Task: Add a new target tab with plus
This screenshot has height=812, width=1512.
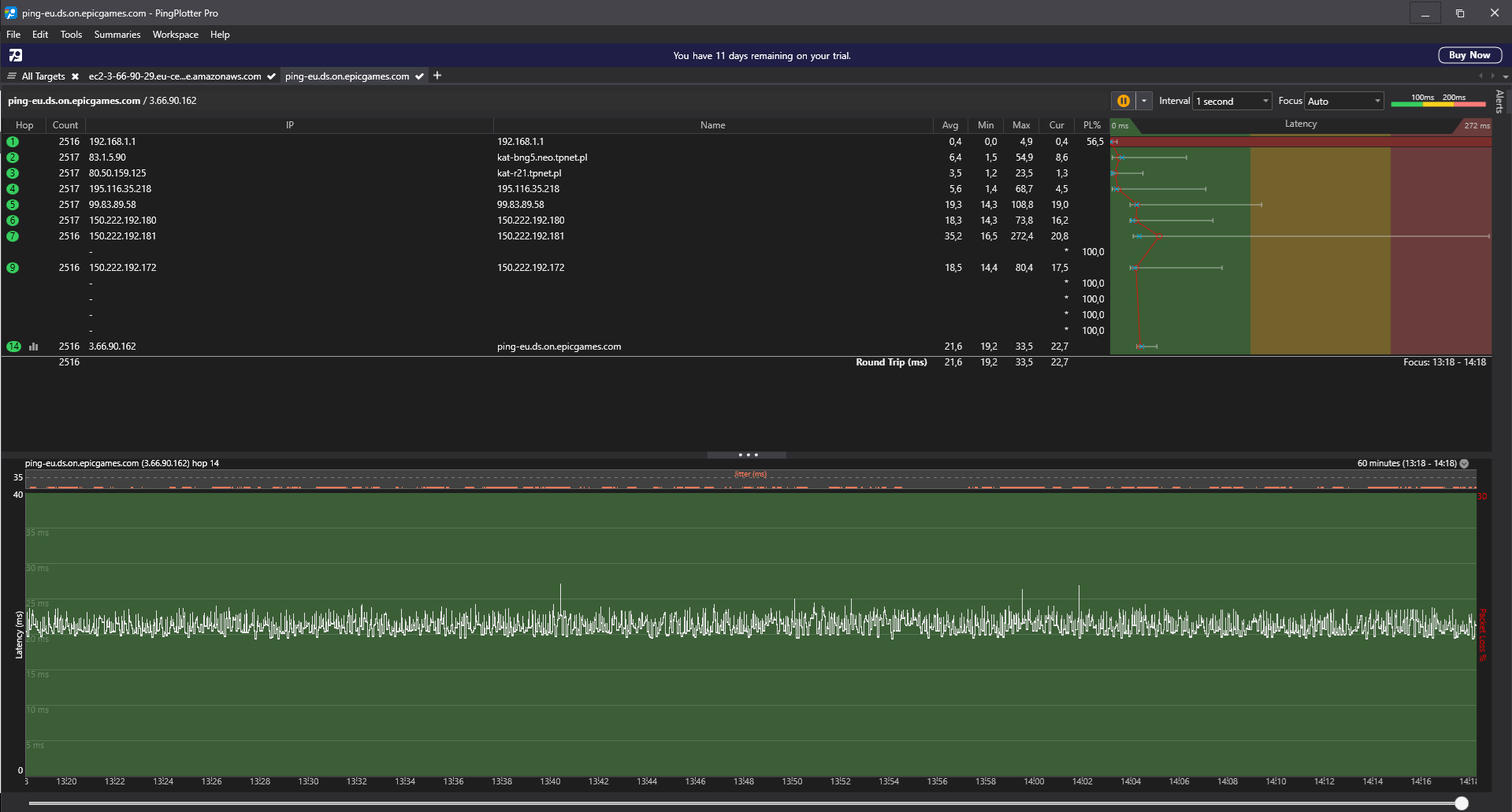Action: click(x=437, y=76)
